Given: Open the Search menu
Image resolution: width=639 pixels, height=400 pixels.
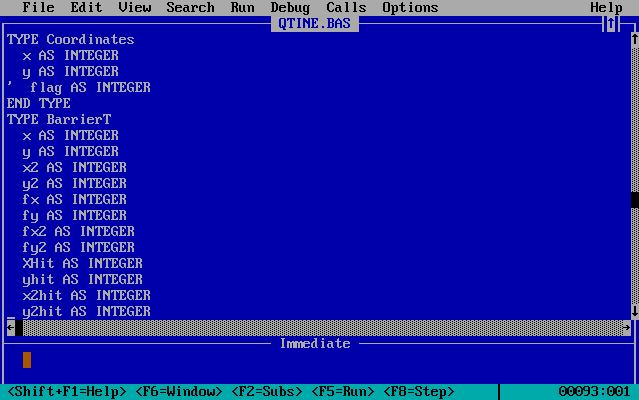Looking at the screenshot, I should [x=190, y=7].
